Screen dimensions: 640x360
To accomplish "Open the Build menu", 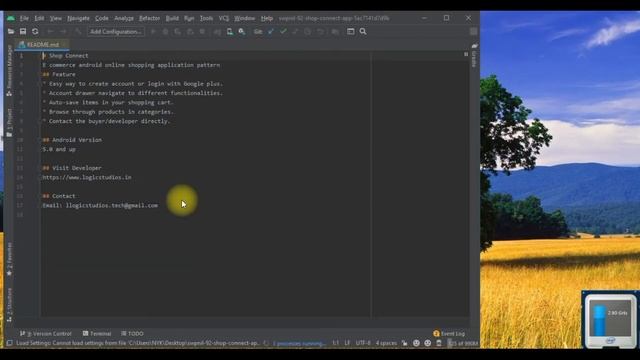I will click(x=172, y=18).
